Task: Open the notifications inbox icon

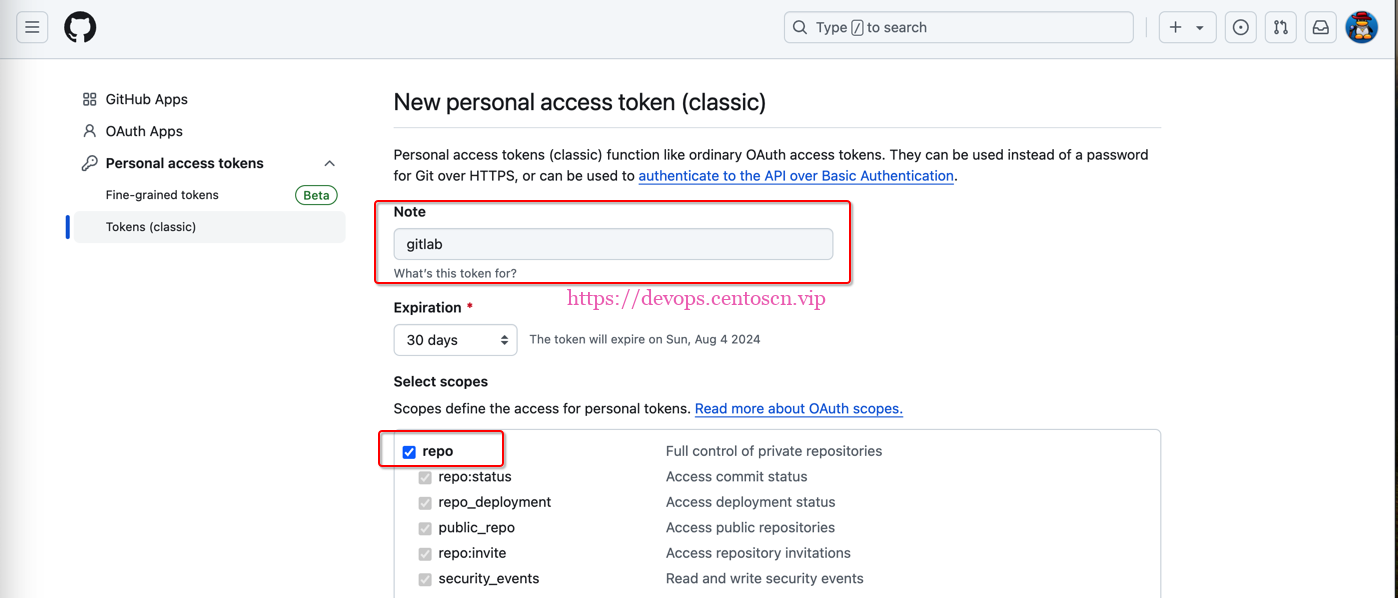Action: [1320, 28]
